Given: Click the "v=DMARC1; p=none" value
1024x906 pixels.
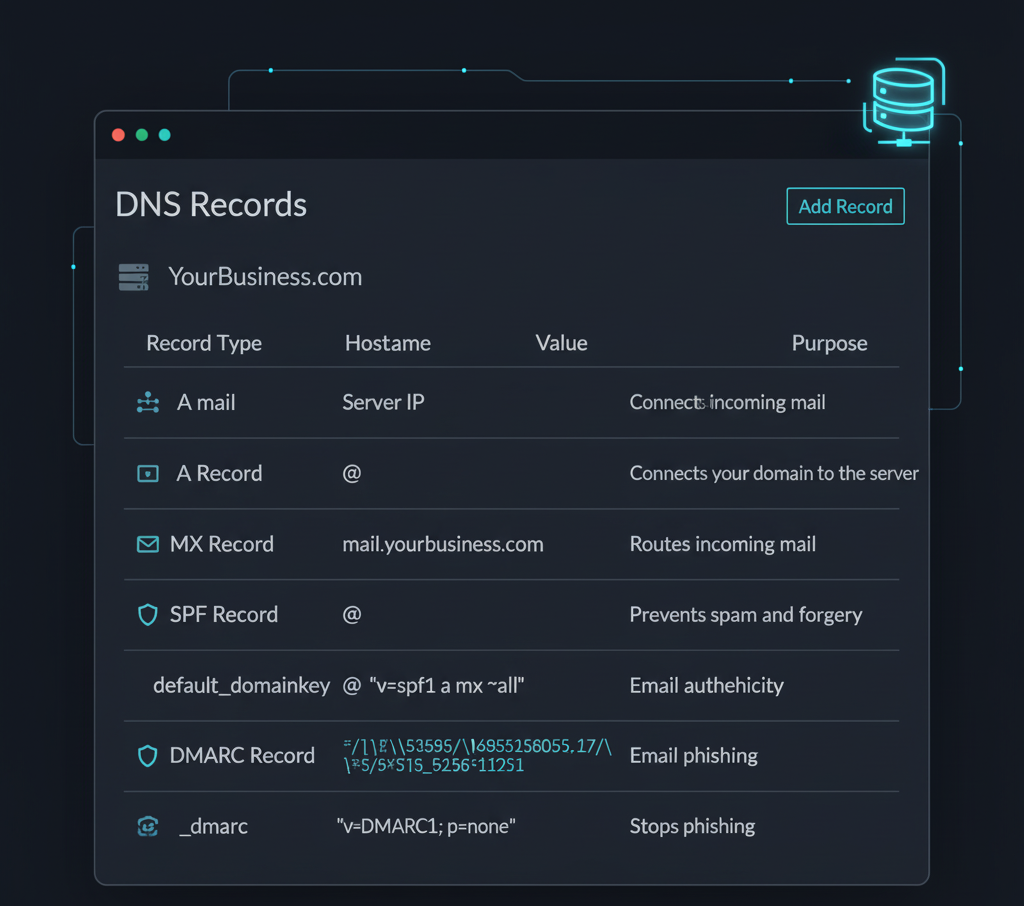Looking at the screenshot, I should tap(426, 827).
